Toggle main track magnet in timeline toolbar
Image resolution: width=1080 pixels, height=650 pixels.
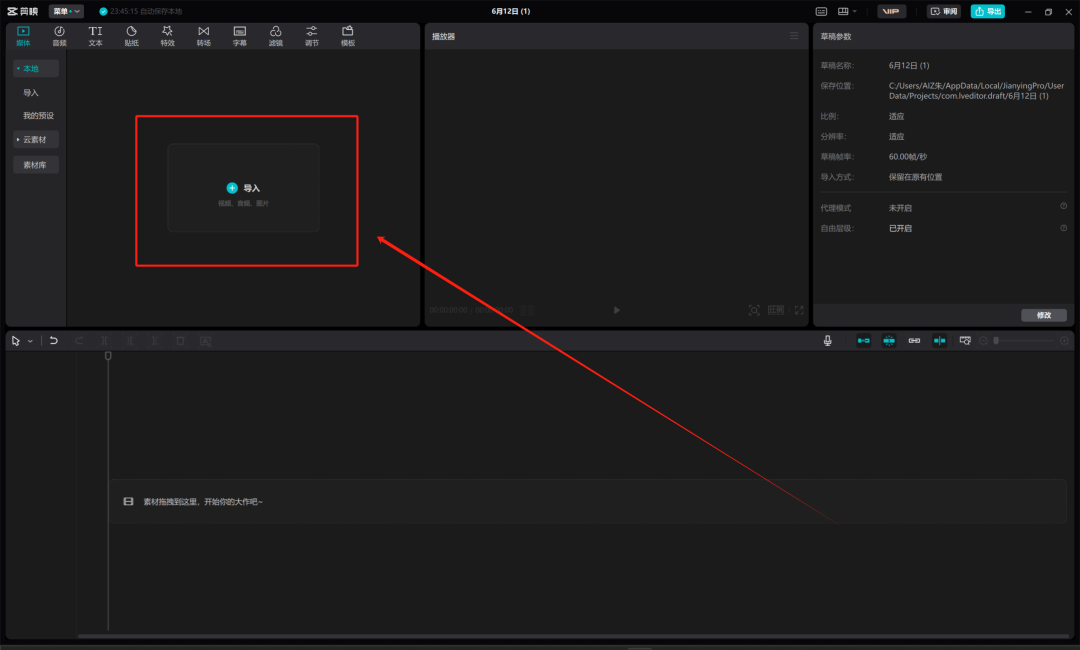[x=864, y=341]
